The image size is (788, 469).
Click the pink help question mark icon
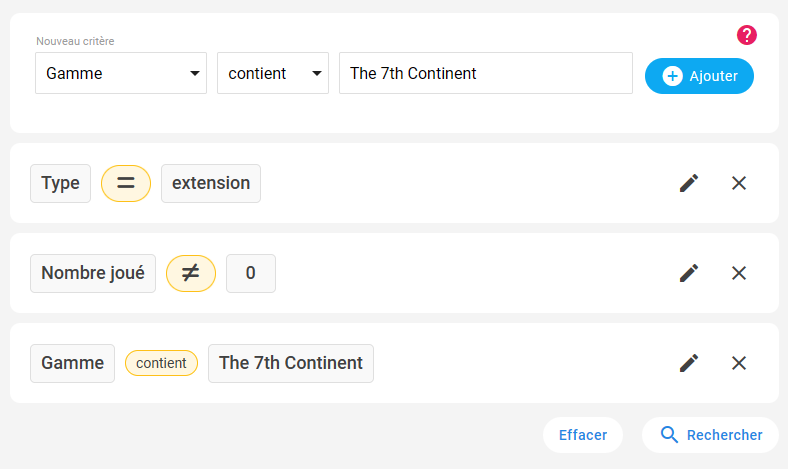pyautogui.click(x=747, y=35)
